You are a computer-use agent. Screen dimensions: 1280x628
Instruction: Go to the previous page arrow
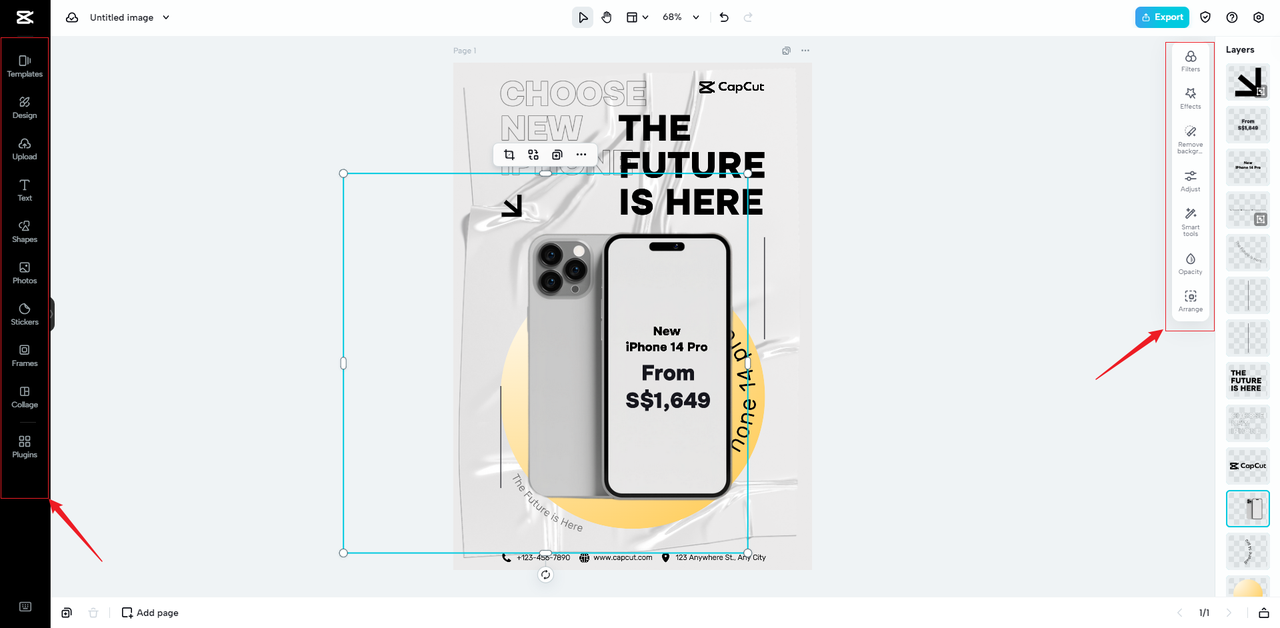[x=1179, y=613]
